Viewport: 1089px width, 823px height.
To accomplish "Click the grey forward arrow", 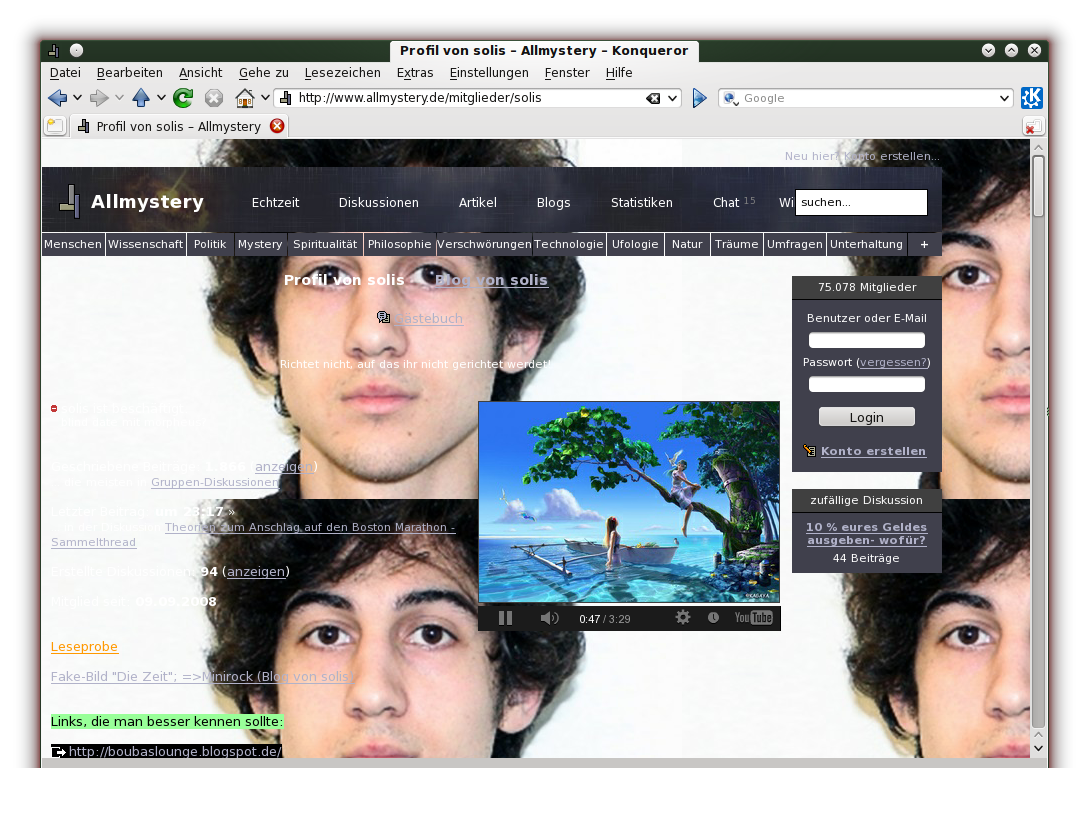I will pos(99,98).
